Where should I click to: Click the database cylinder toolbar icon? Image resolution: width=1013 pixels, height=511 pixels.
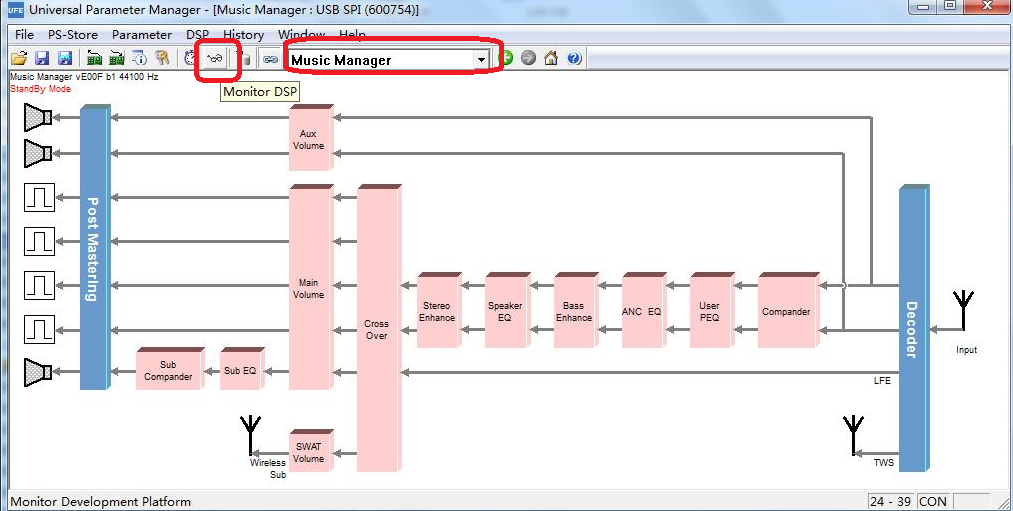[x=245, y=60]
